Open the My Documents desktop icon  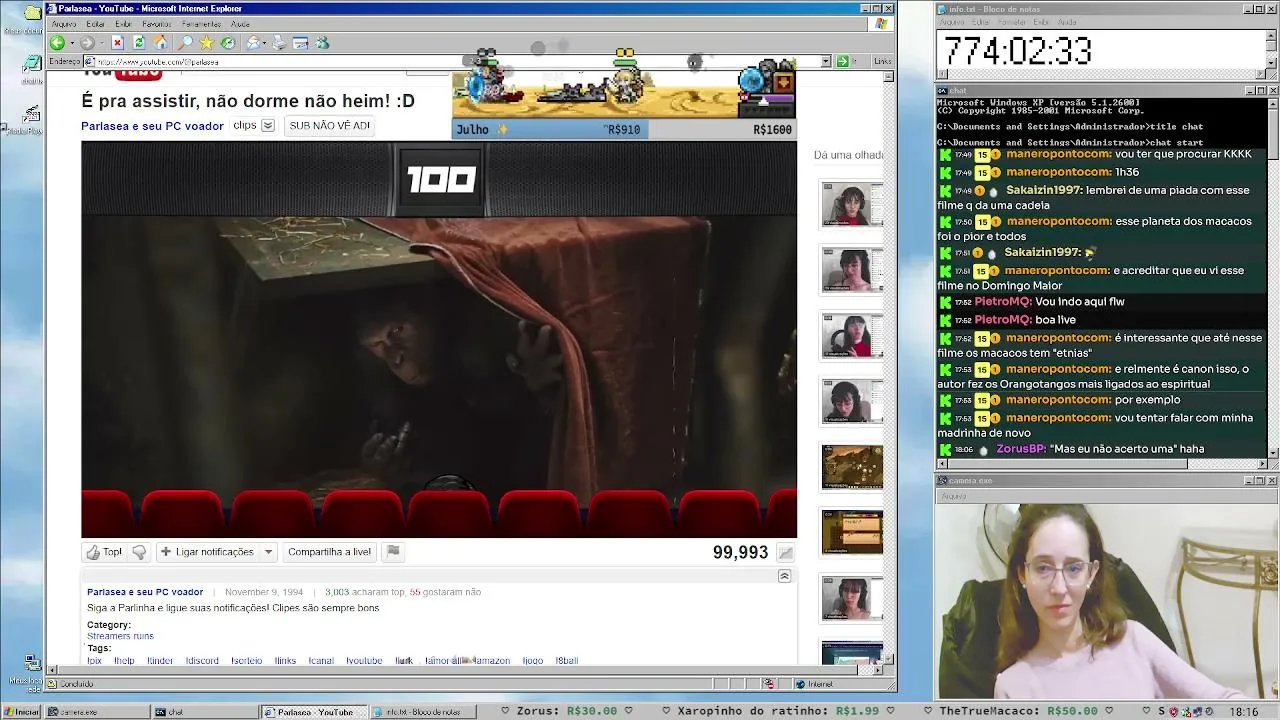[31, 15]
